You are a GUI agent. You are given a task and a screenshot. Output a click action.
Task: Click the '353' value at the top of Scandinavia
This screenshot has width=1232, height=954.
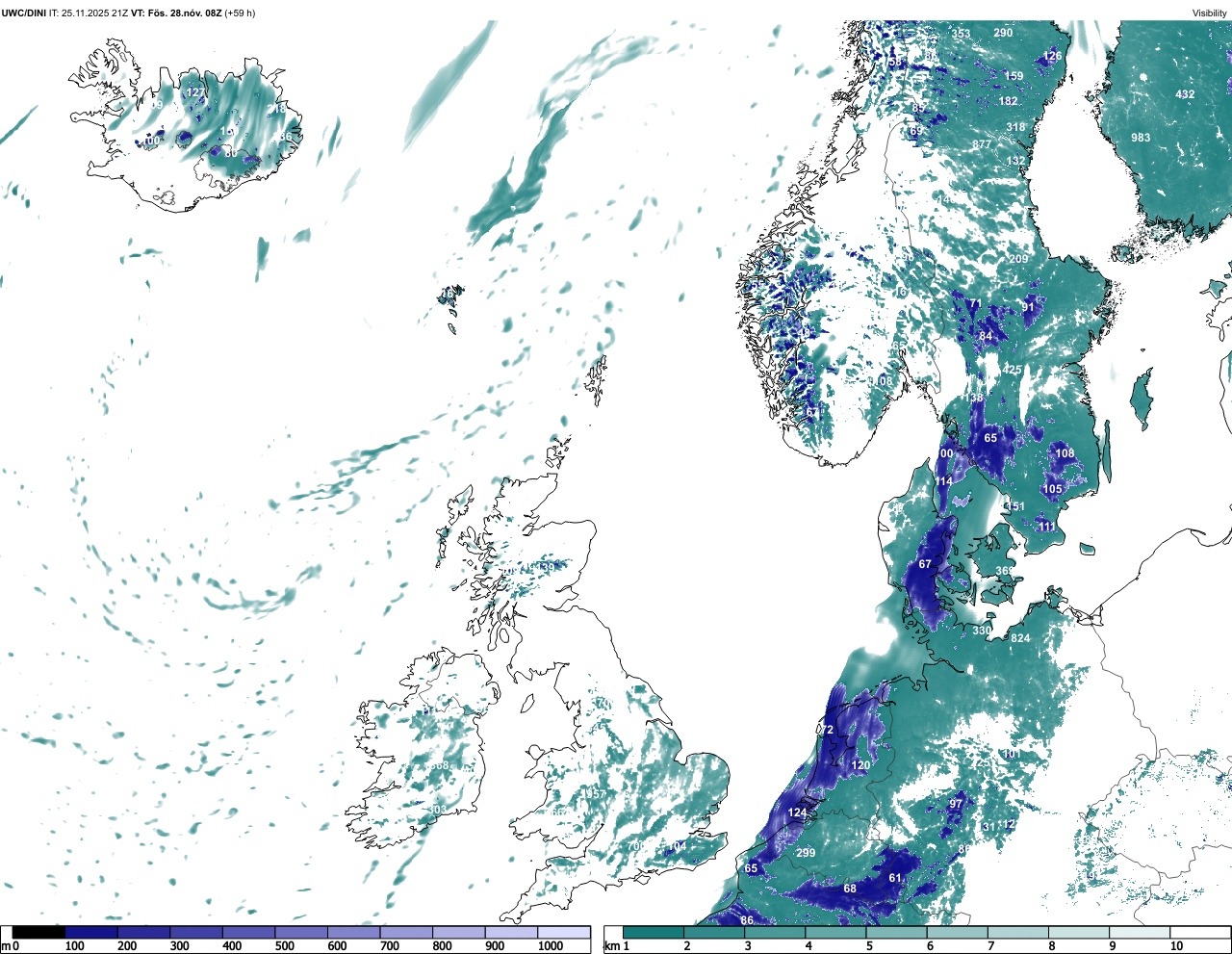[961, 34]
